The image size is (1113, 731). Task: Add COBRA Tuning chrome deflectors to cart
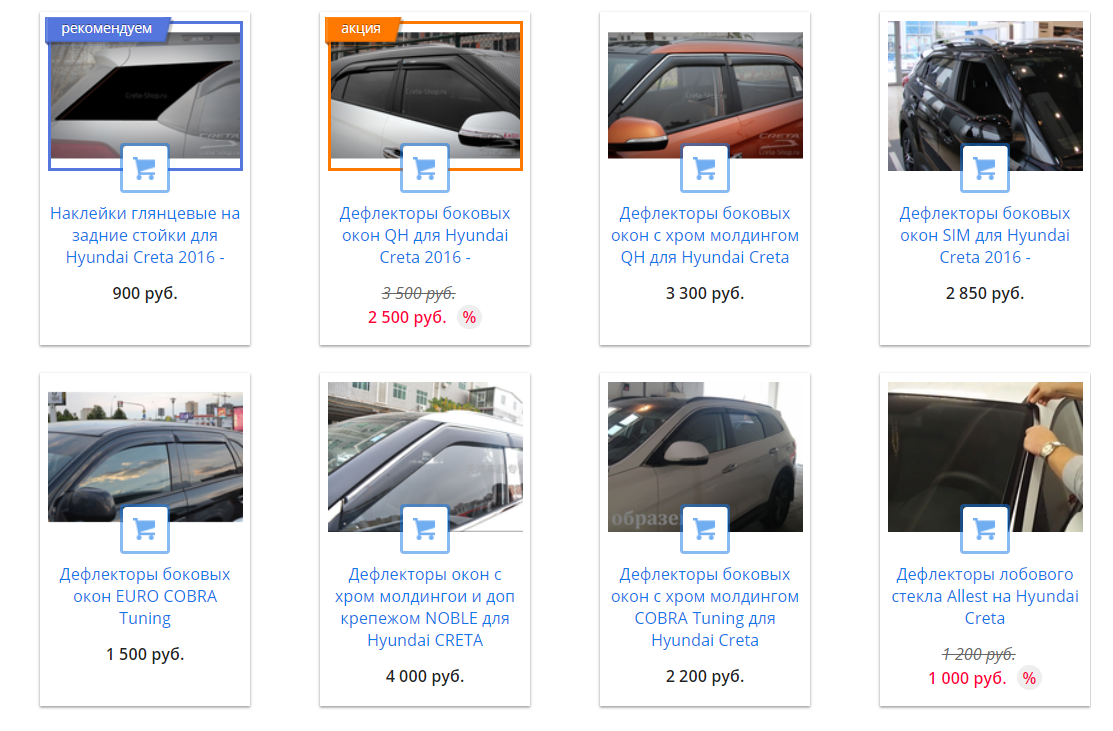[x=705, y=529]
